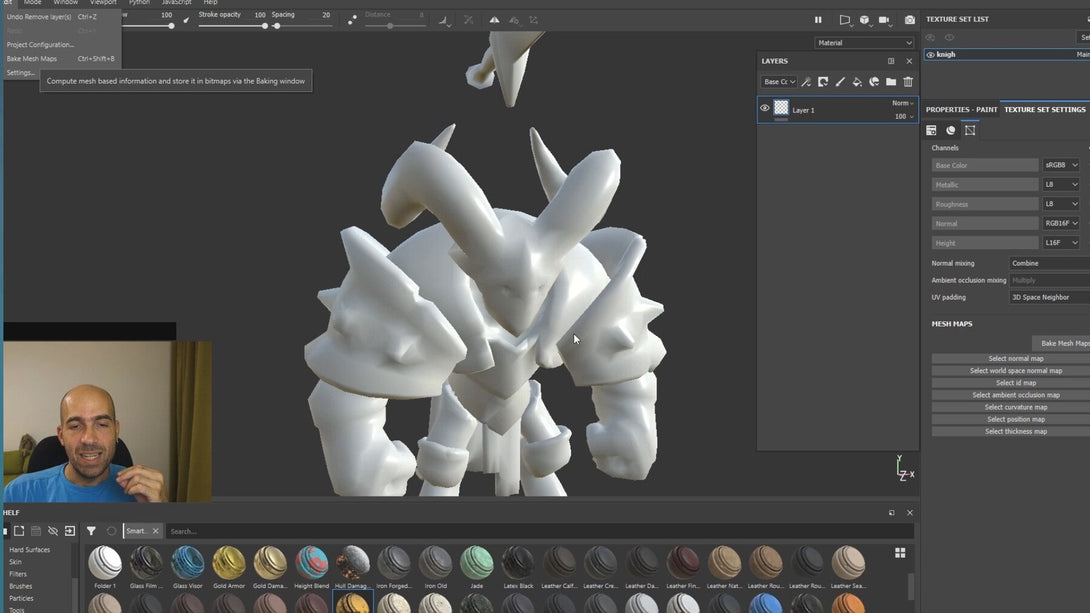Open the RGB16F Normal format dropdown

pos(1061,224)
